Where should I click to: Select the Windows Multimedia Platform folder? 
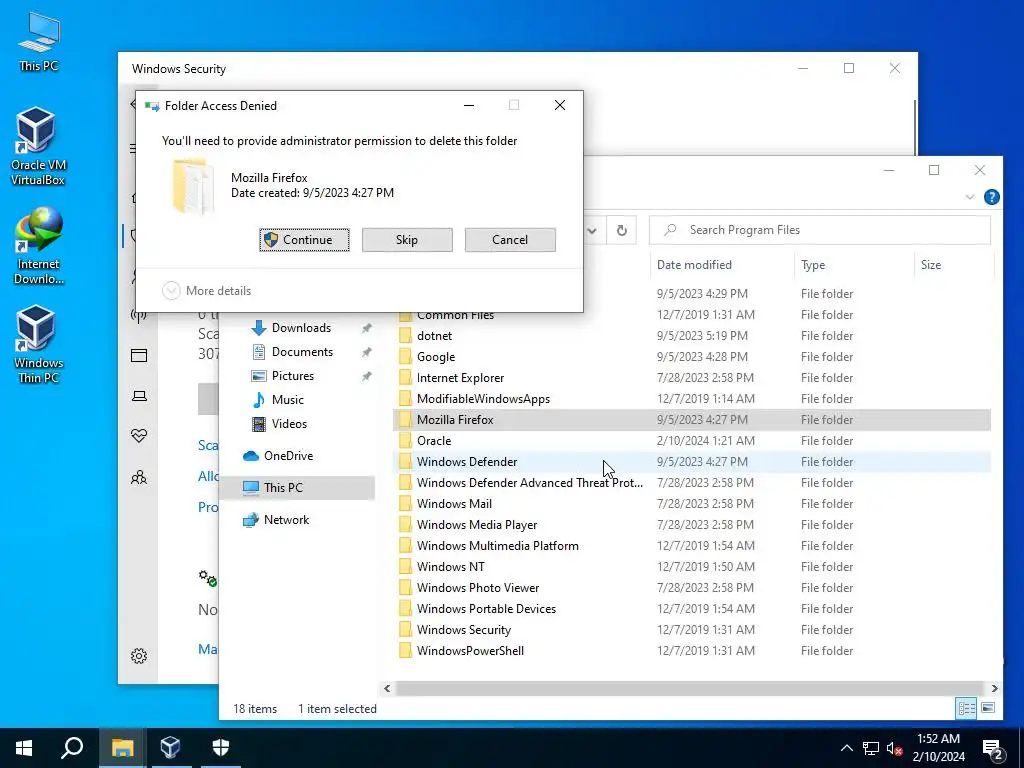tap(692, 545)
